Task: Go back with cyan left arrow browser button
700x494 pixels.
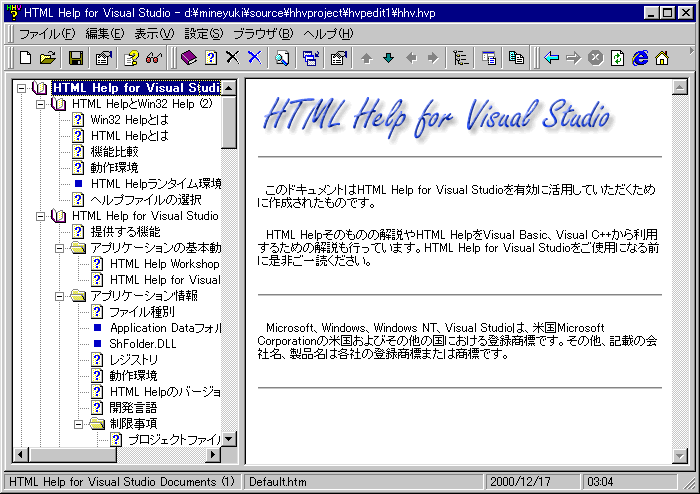Action: click(x=552, y=58)
